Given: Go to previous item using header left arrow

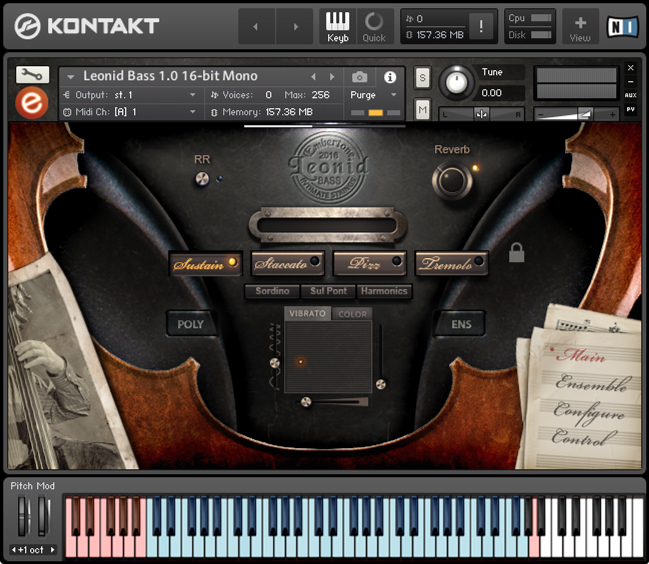Looking at the screenshot, I should pyautogui.click(x=256, y=27).
